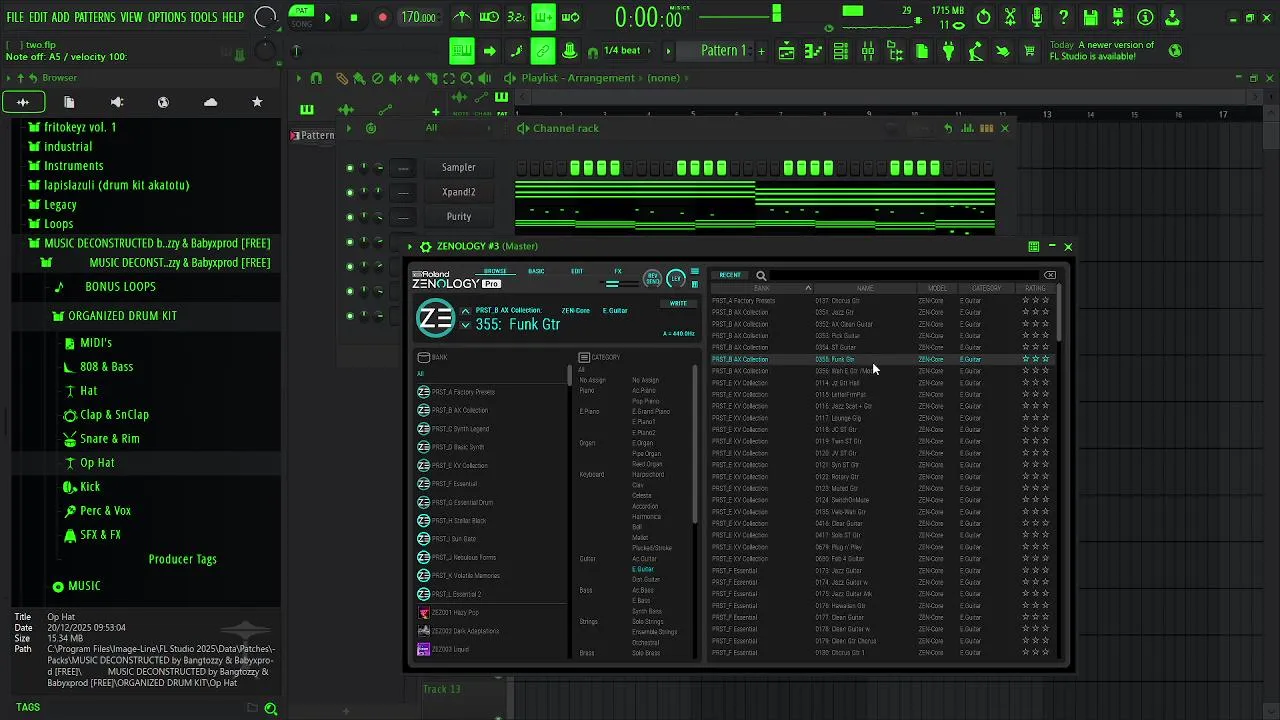The height and width of the screenshot is (720, 1280).
Task: Switch to the BASIC tab in ZENOLOGY
Action: (x=536, y=271)
